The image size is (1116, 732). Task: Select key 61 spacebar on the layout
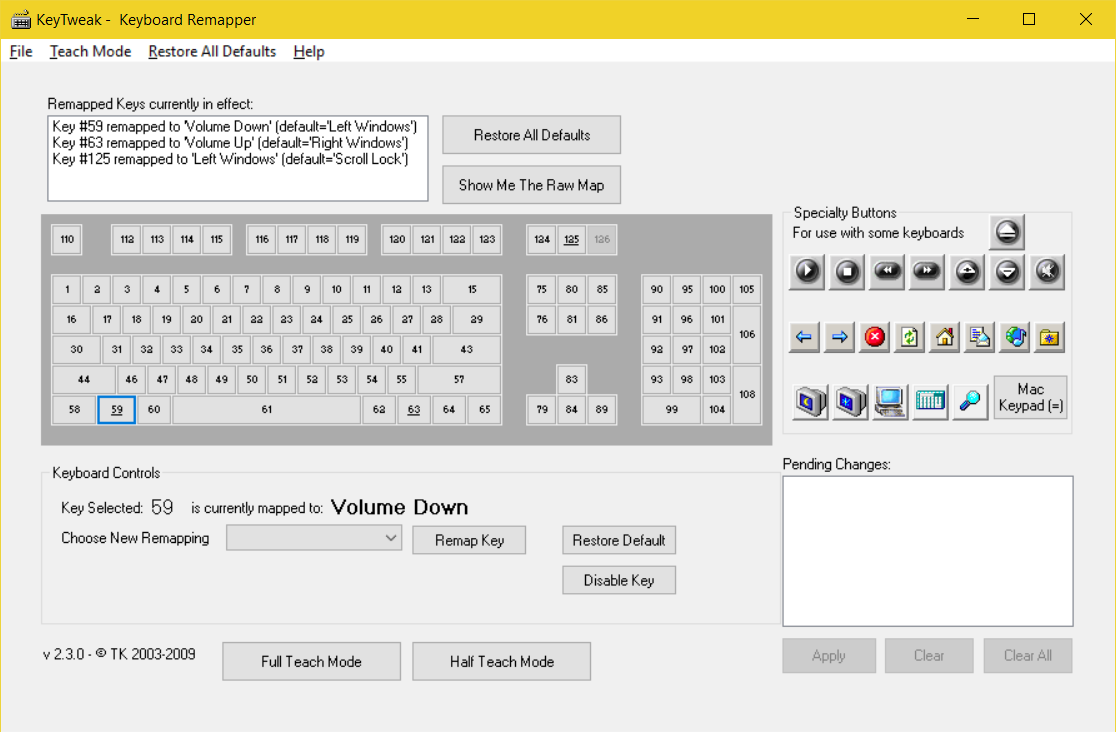coord(266,409)
